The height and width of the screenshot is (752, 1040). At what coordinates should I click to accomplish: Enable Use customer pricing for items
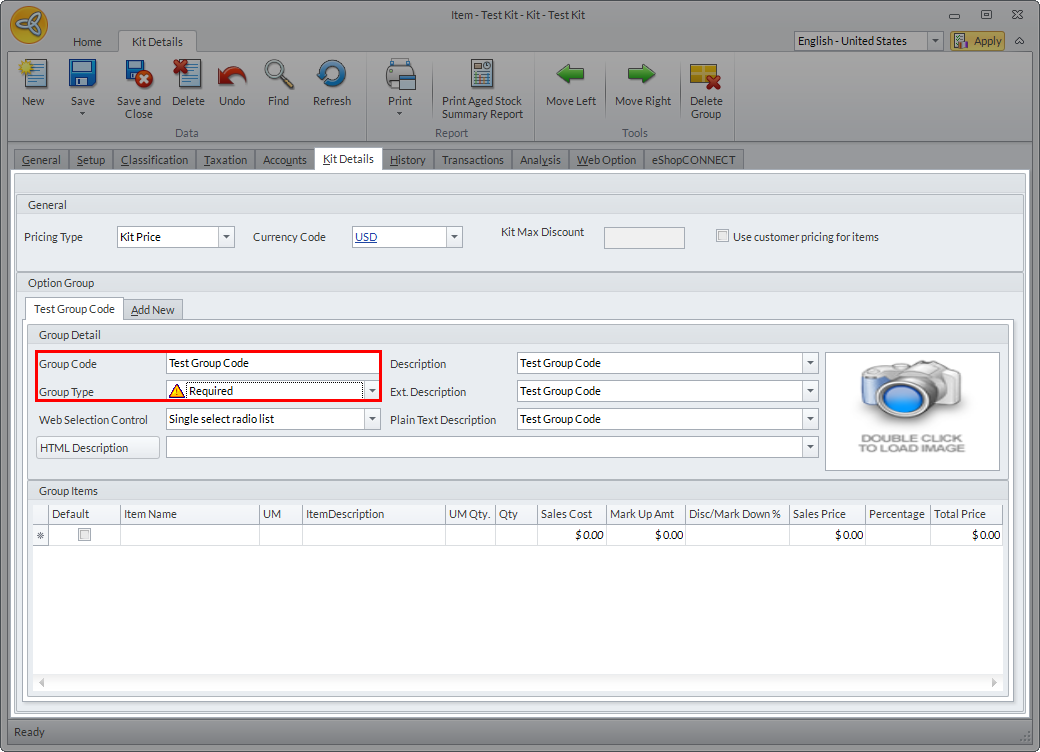723,237
